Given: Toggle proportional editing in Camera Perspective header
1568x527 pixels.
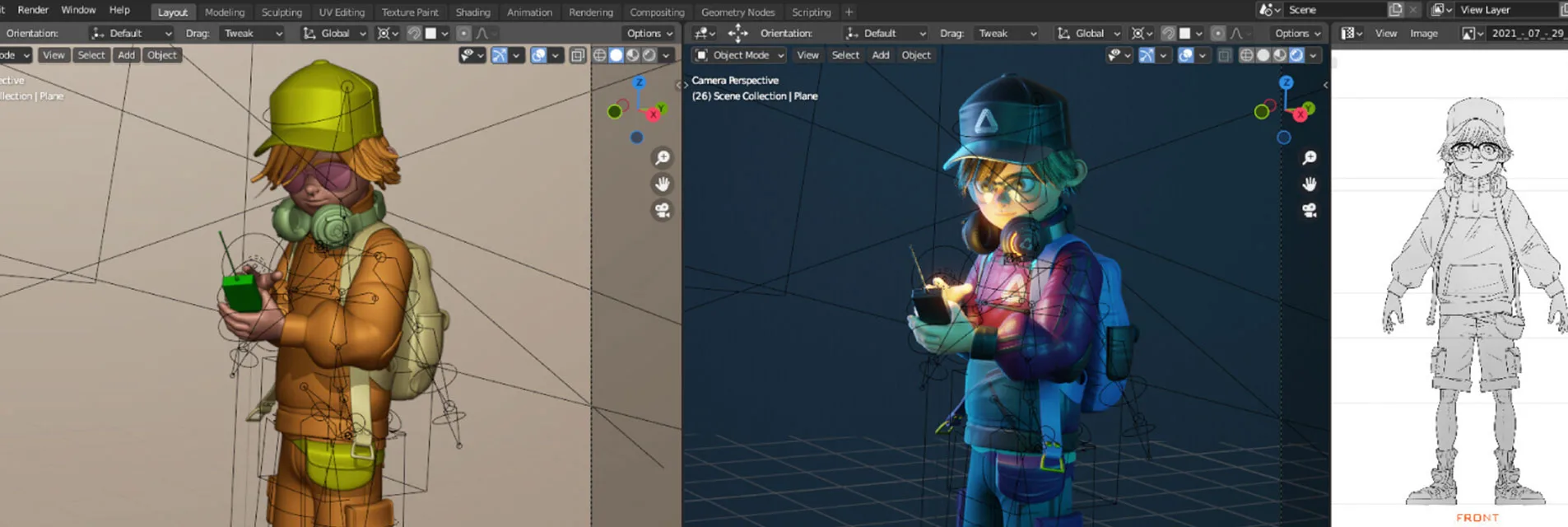Looking at the screenshot, I should click(1217, 33).
